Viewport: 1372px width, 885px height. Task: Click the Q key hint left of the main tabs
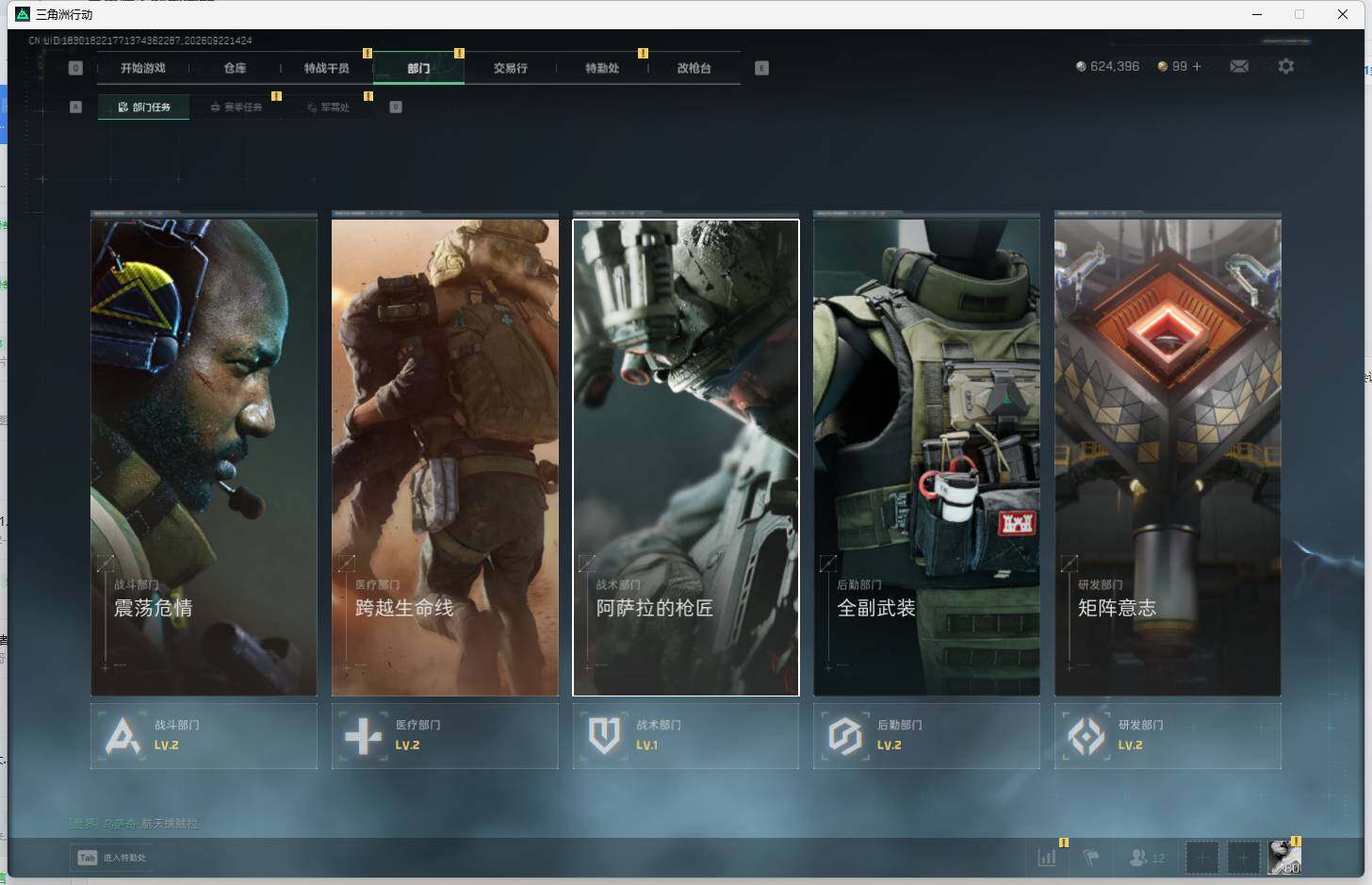75,68
